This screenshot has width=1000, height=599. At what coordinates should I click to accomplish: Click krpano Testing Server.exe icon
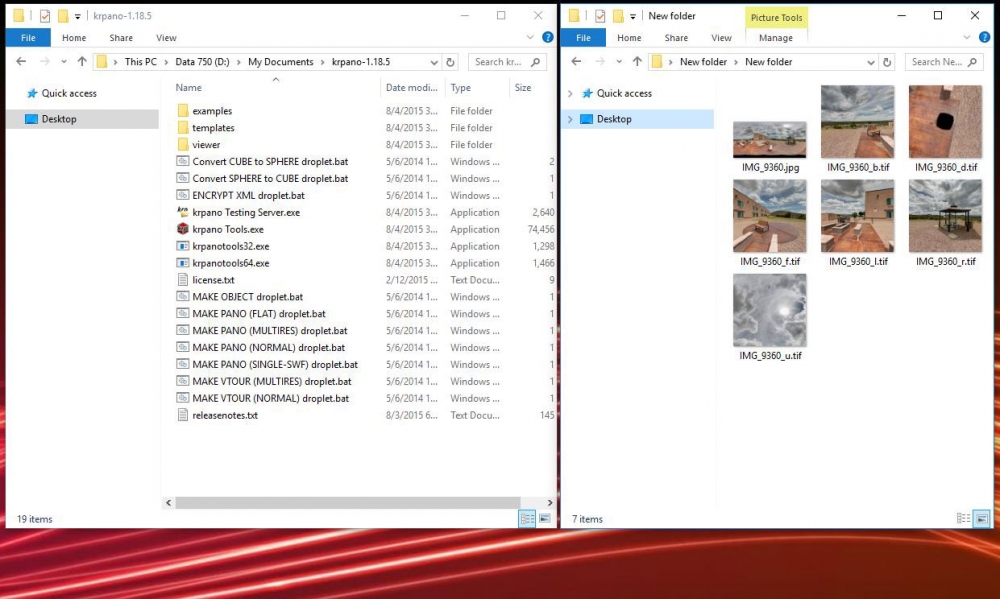click(182, 212)
